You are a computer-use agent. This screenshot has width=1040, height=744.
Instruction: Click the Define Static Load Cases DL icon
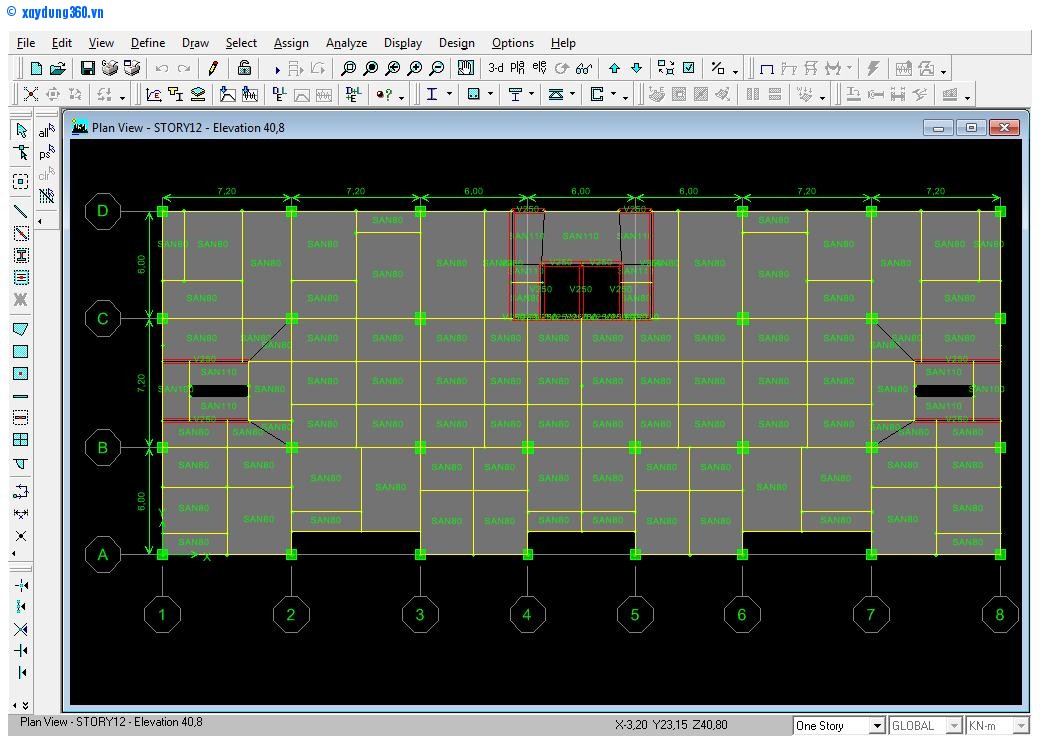pos(279,95)
